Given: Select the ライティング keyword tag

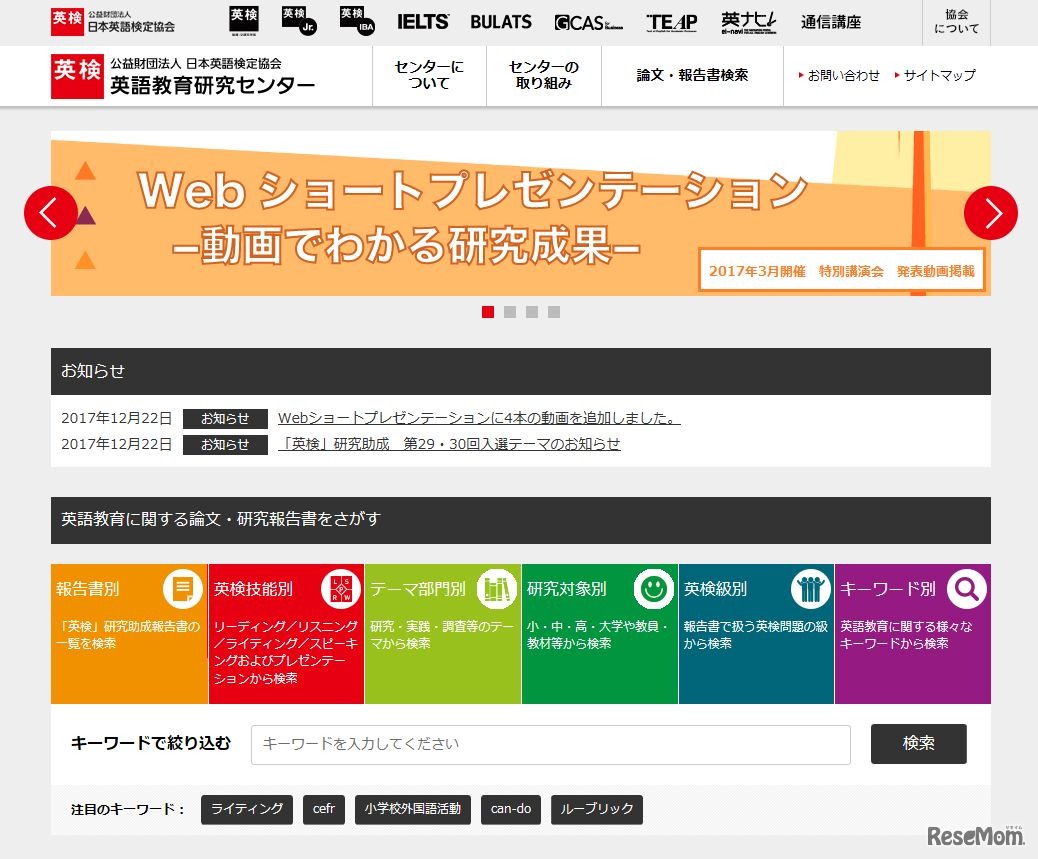Looking at the screenshot, I should pyautogui.click(x=247, y=809).
